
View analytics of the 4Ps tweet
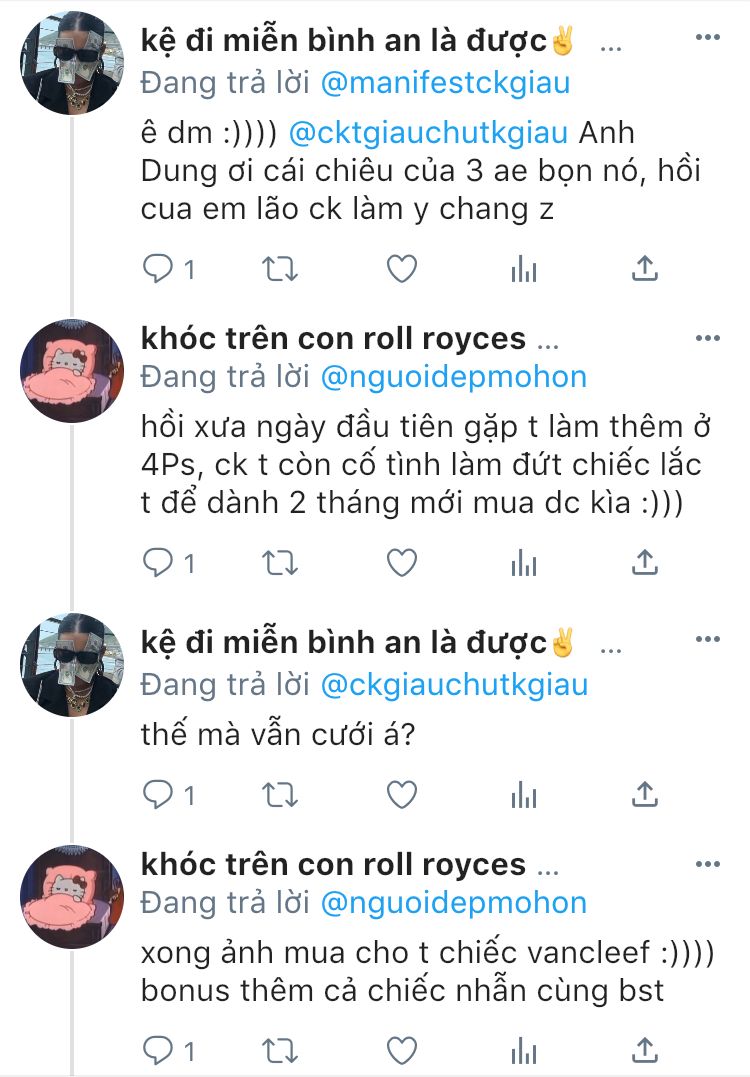[x=523, y=563]
